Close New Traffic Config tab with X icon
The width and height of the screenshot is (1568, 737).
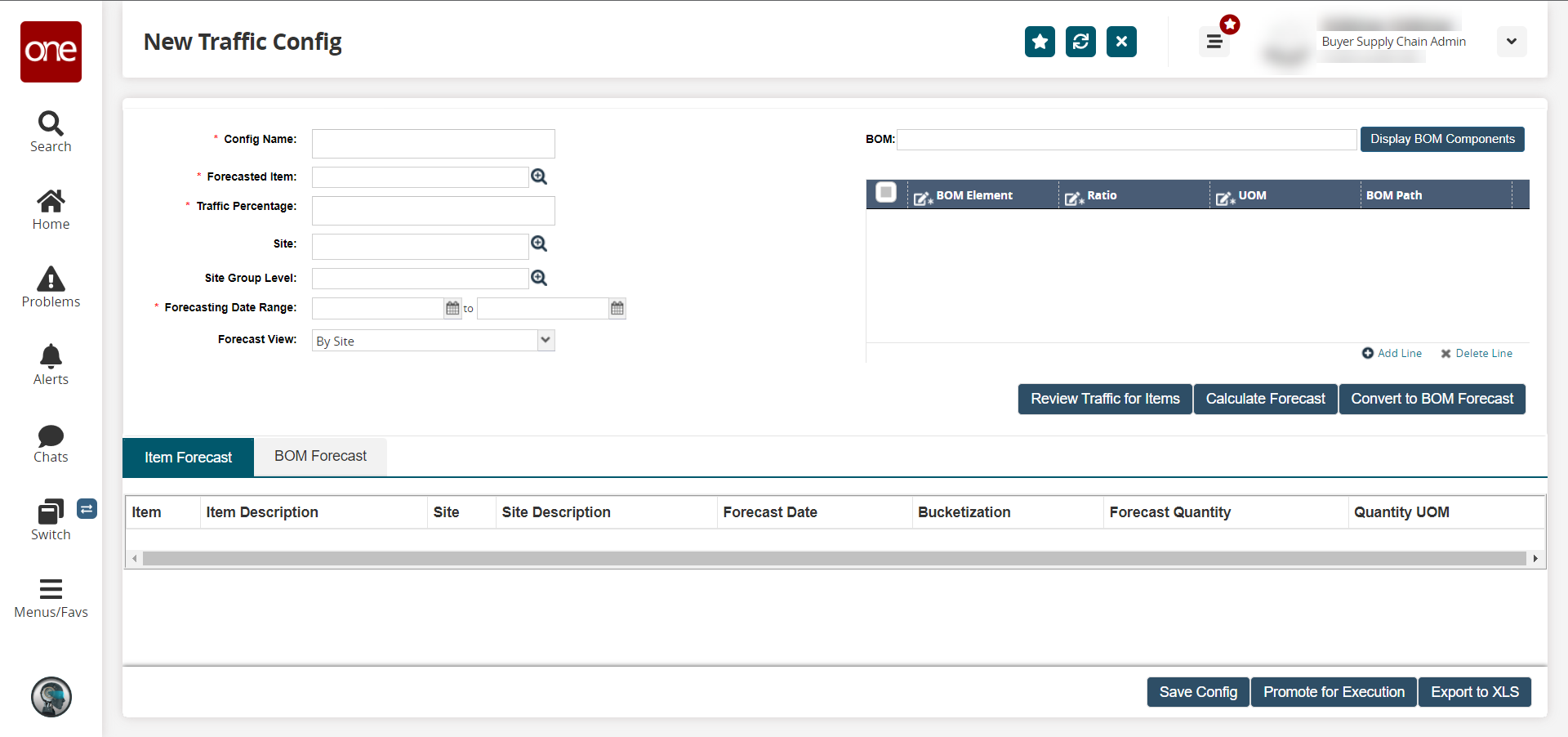click(x=1121, y=42)
